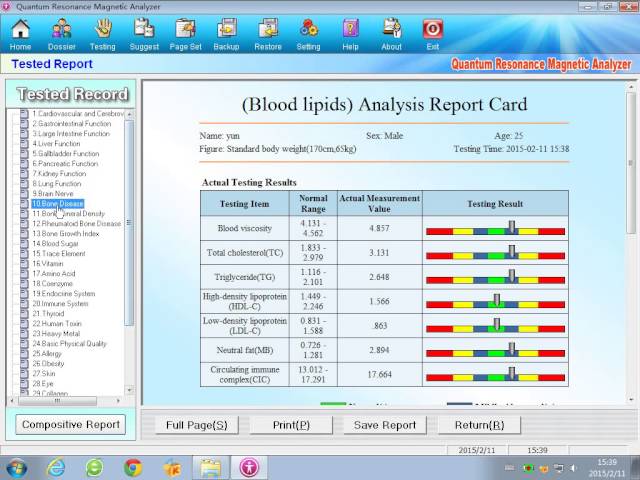Select 6.Pancreatic Function record
Viewport: 640px width, 480px height.
coord(65,164)
